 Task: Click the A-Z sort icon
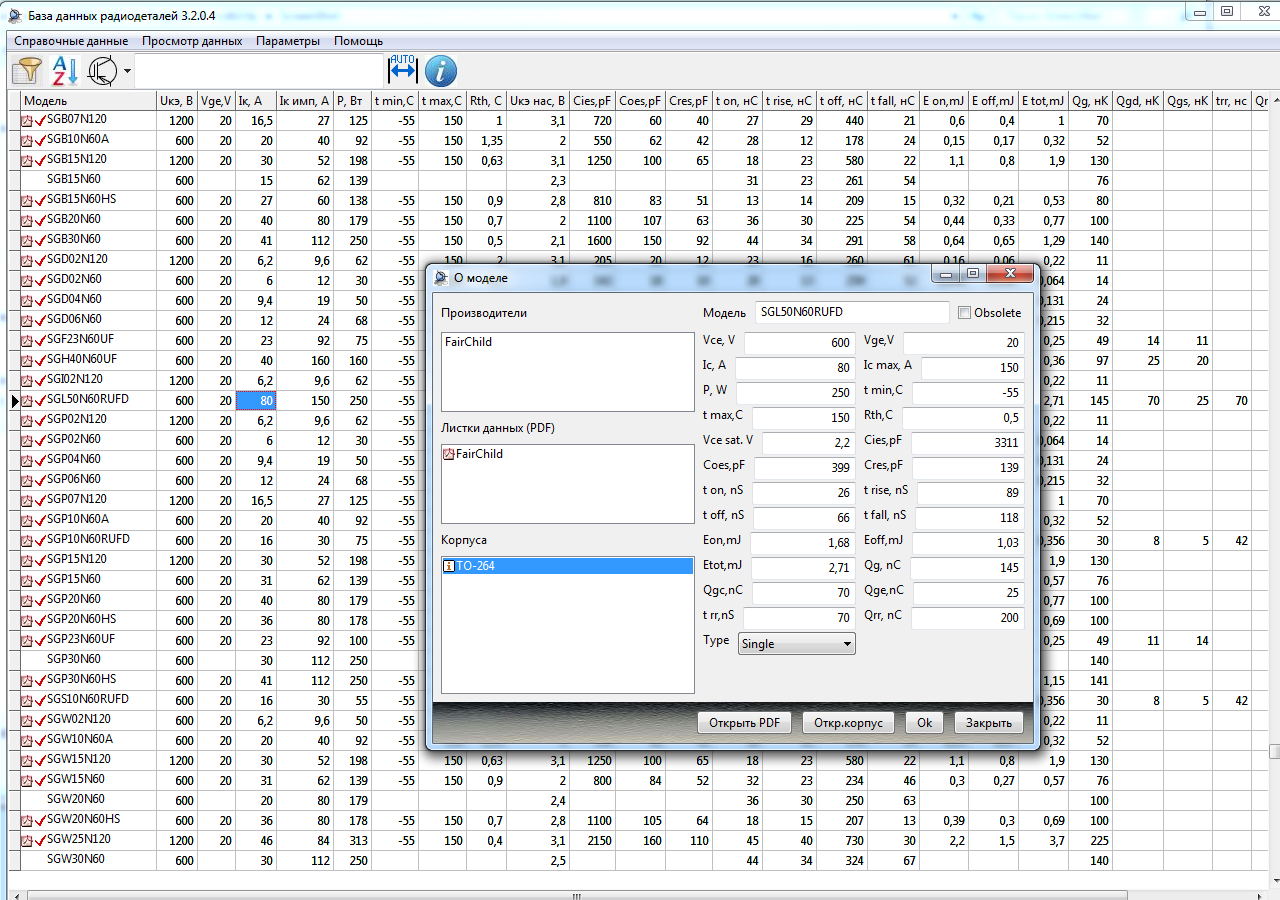tap(65, 70)
